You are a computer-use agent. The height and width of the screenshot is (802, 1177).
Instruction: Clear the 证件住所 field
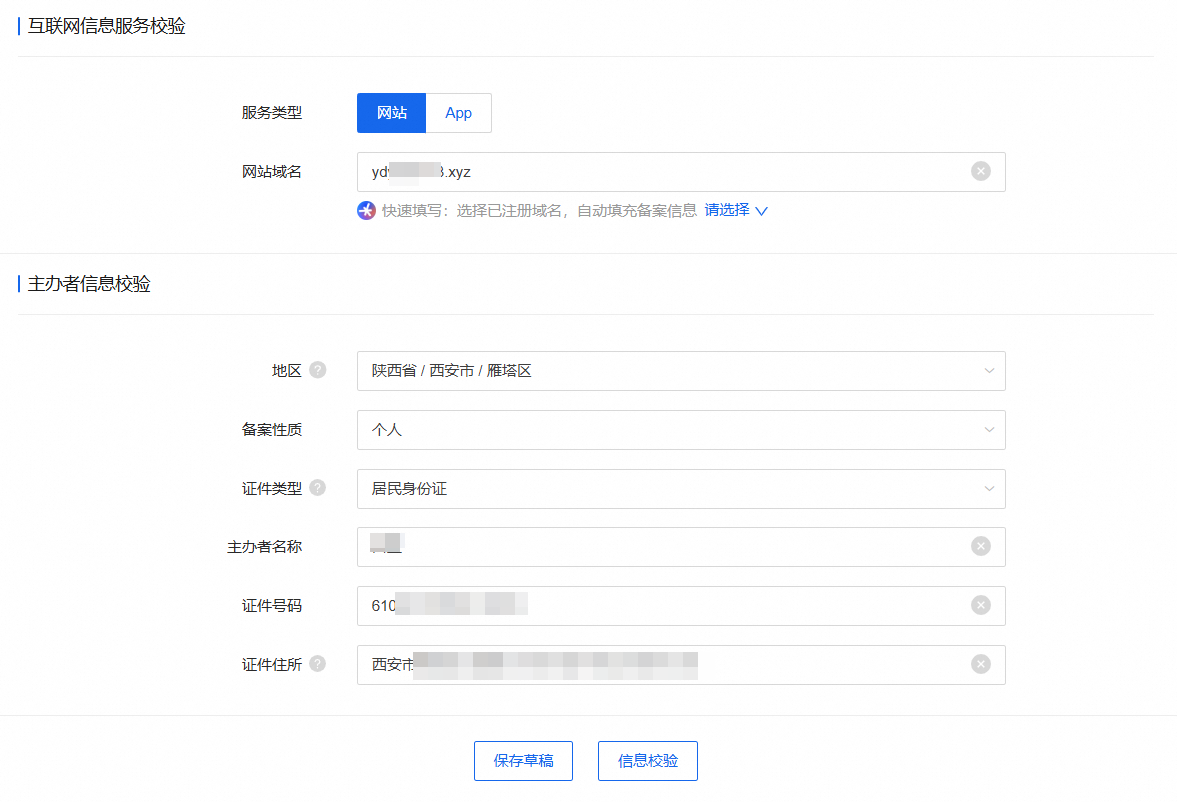[x=980, y=664]
